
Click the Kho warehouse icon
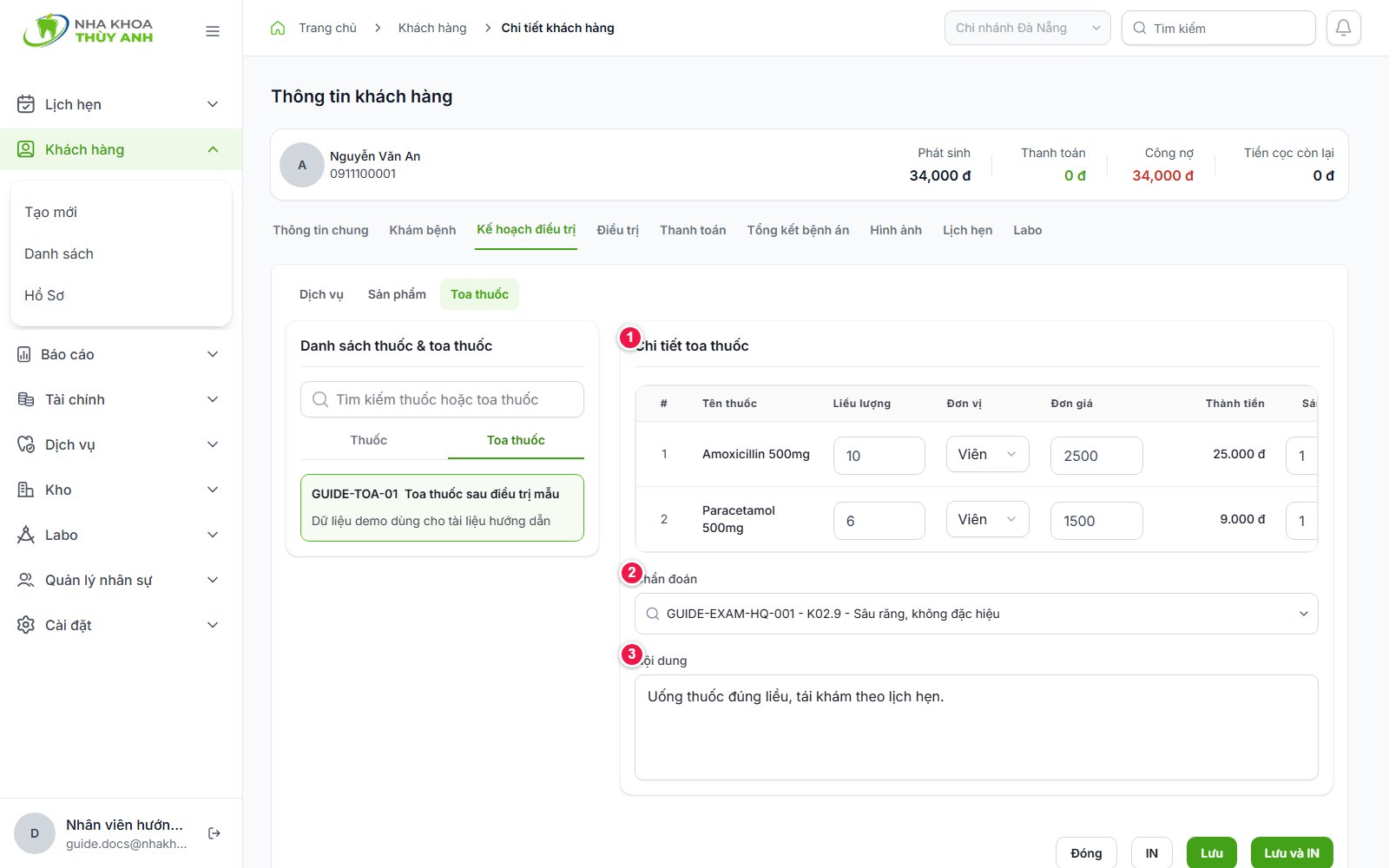click(26, 490)
